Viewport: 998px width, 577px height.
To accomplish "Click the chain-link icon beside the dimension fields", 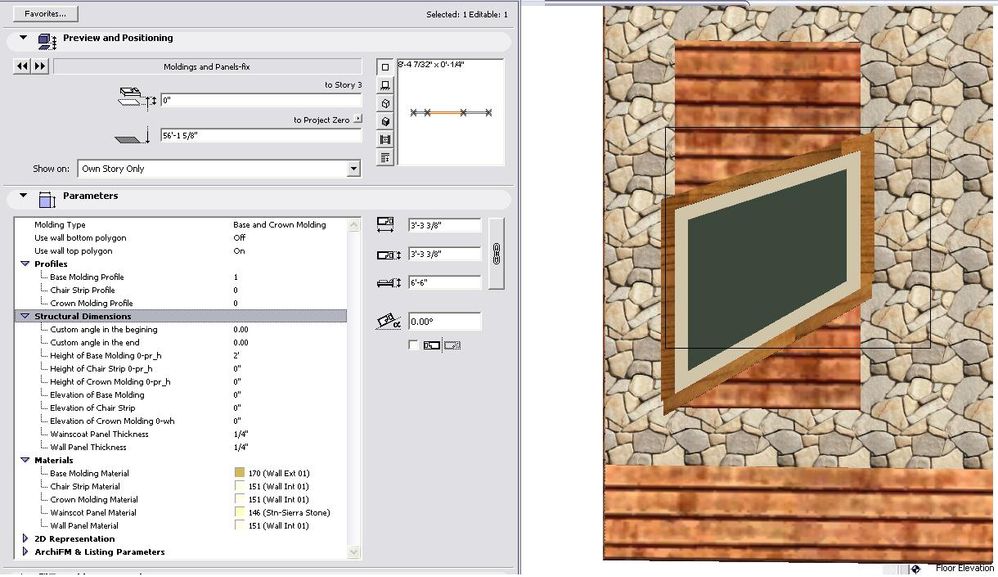I will tap(496, 253).
